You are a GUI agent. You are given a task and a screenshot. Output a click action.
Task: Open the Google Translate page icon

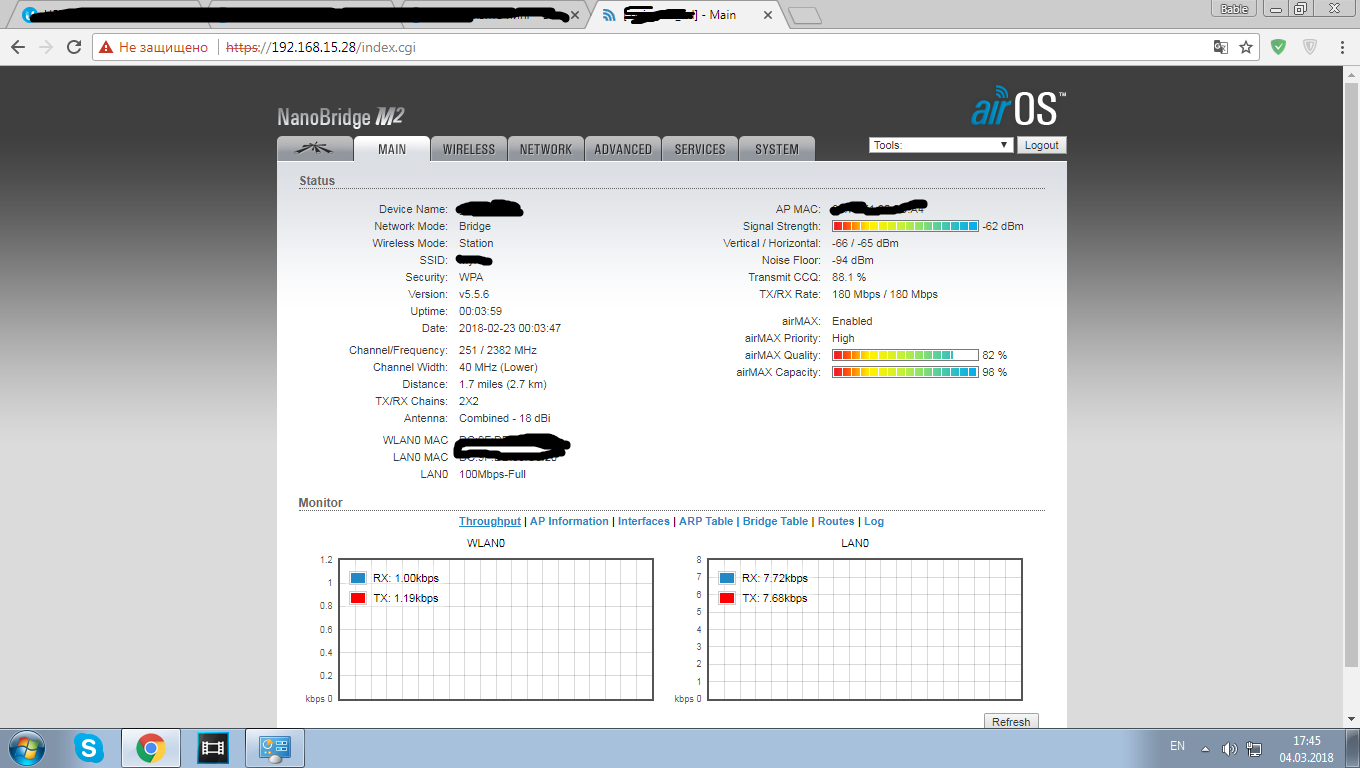[x=1220, y=47]
